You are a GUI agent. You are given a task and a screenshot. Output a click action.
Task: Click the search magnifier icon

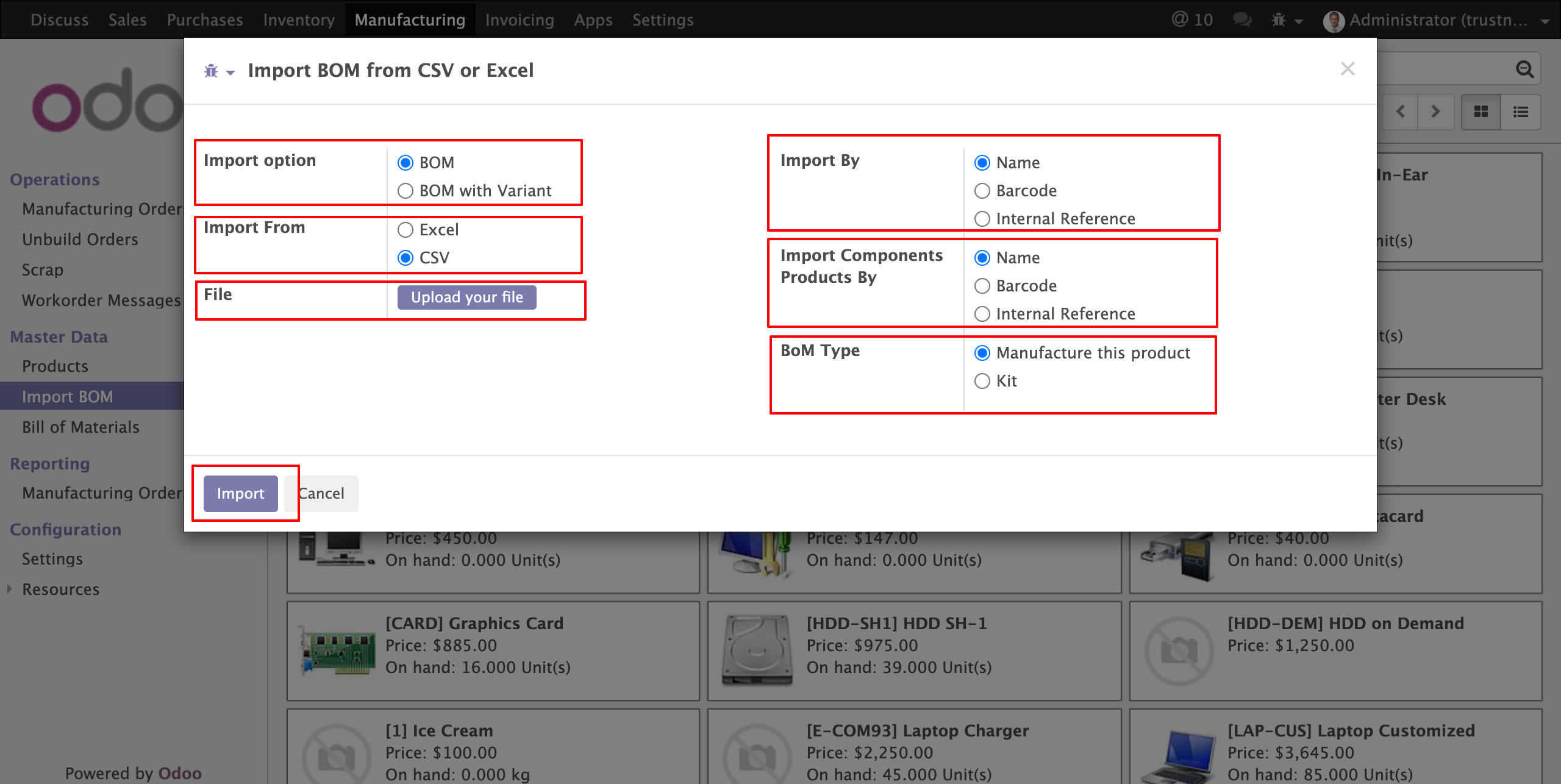click(x=1524, y=69)
